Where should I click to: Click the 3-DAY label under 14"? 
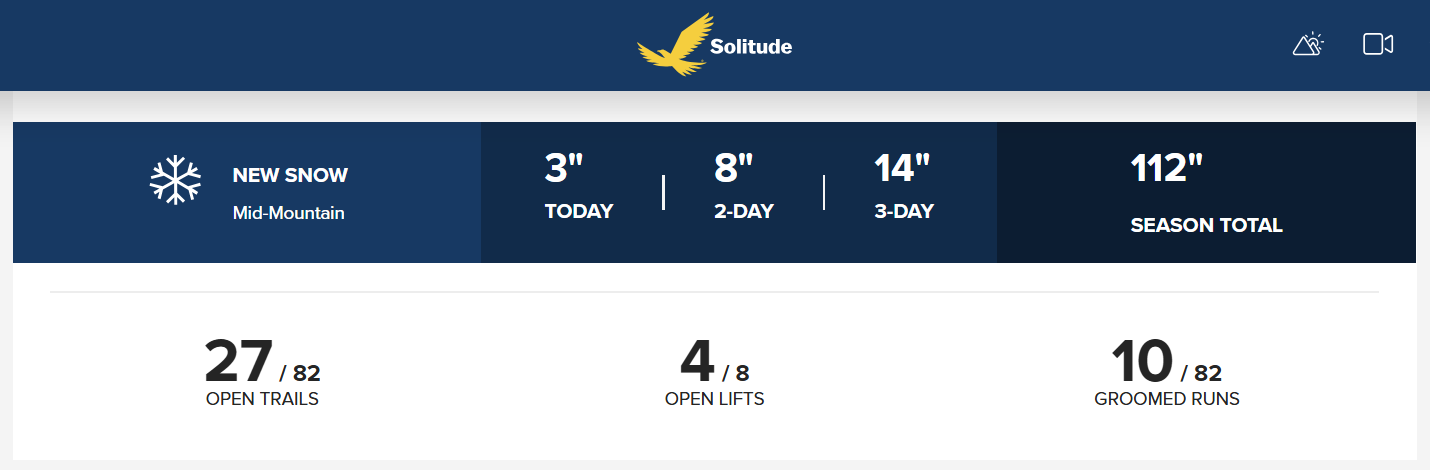coord(904,211)
